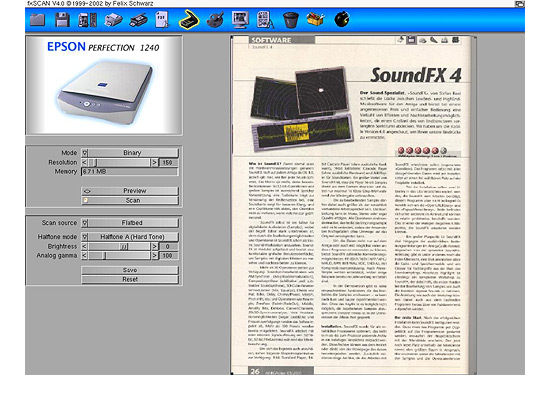This screenshot has height=395, width=550.
Task: Click the Brightness increase right arrow
Action: 154,246
